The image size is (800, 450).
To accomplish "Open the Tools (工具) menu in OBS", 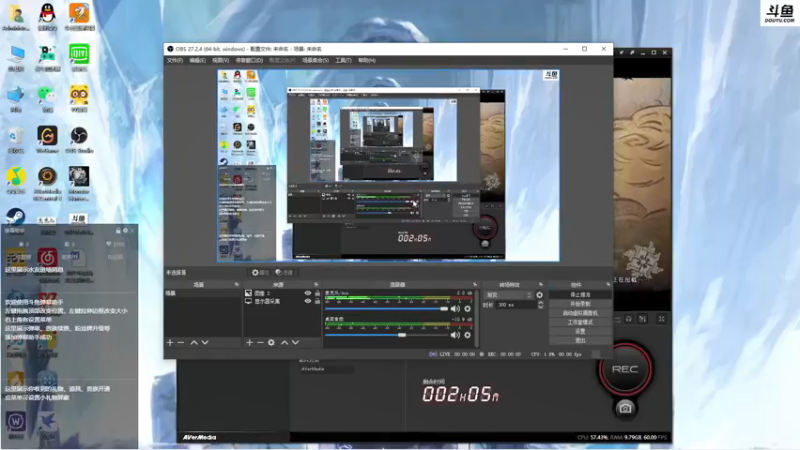I will pos(343,60).
